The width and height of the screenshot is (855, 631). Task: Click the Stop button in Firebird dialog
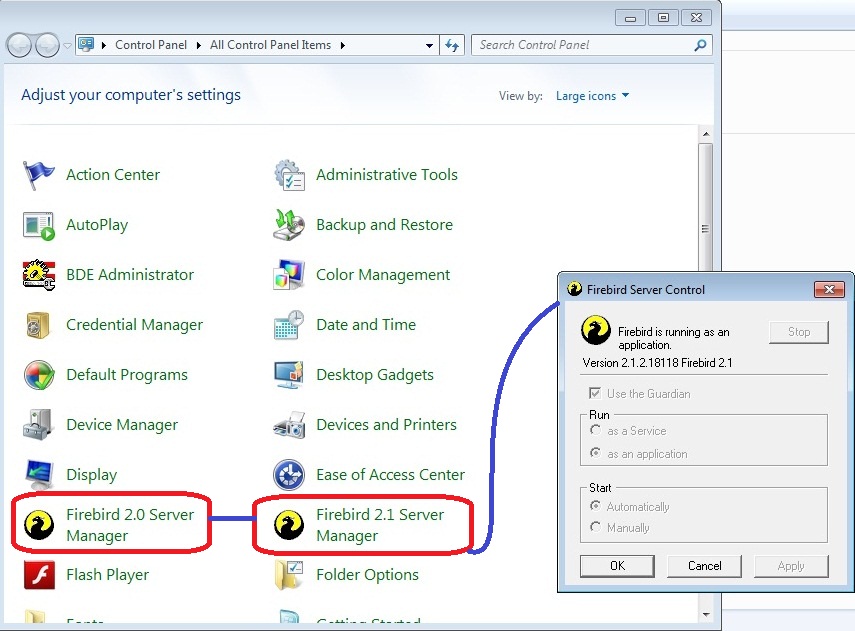point(799,332)
